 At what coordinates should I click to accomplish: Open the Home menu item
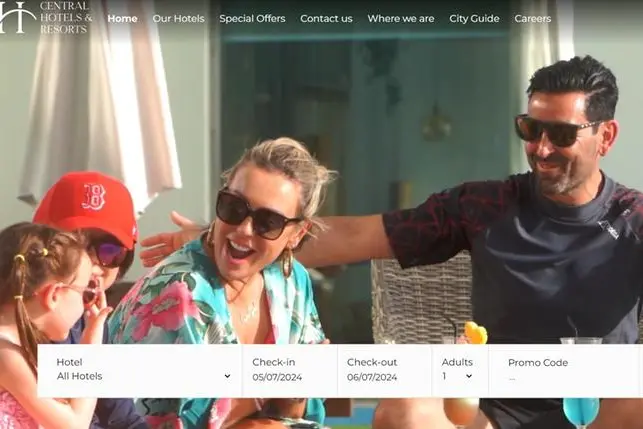(x=122, y=18)
